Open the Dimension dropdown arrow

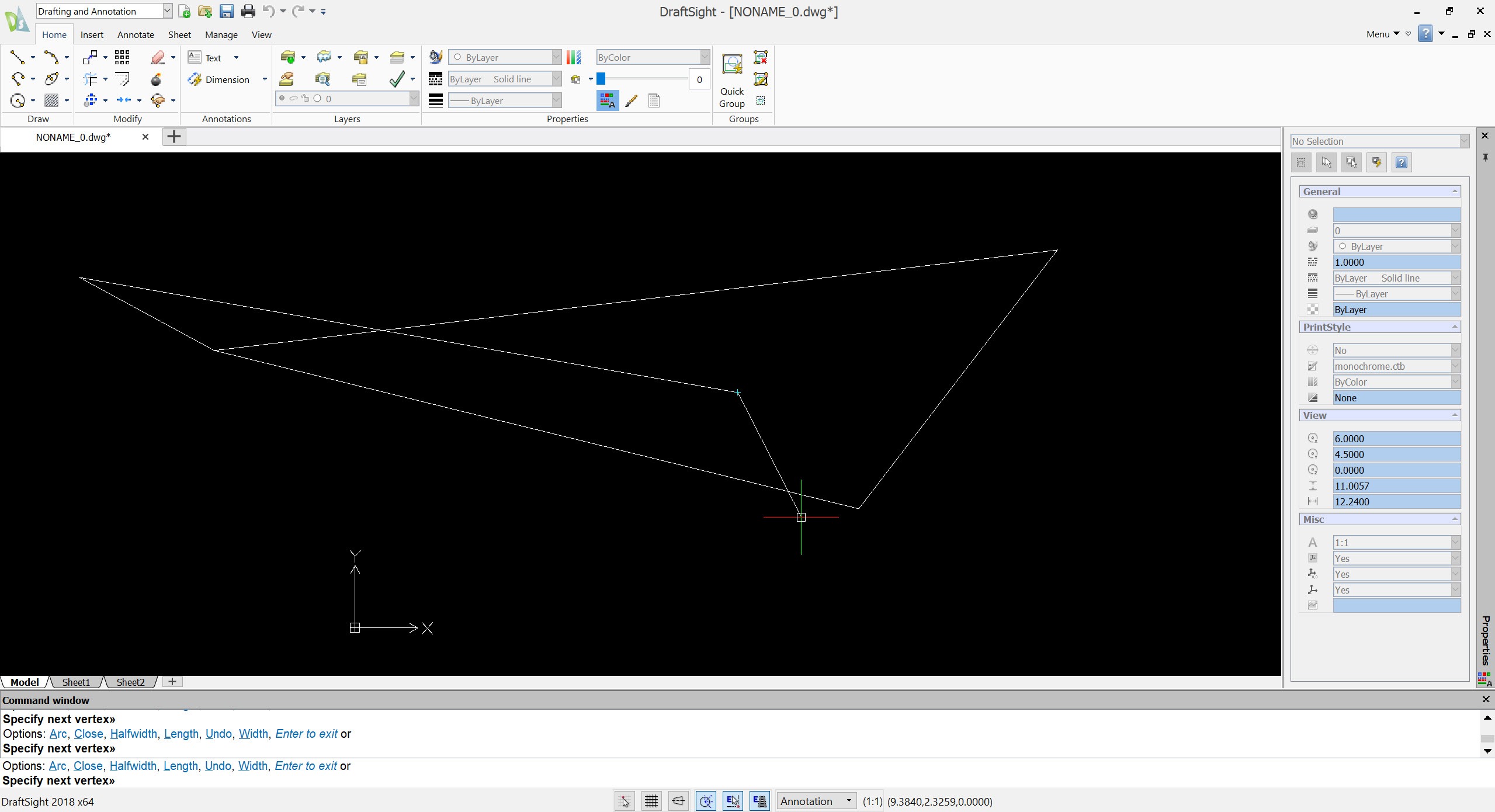click(265, 79)
